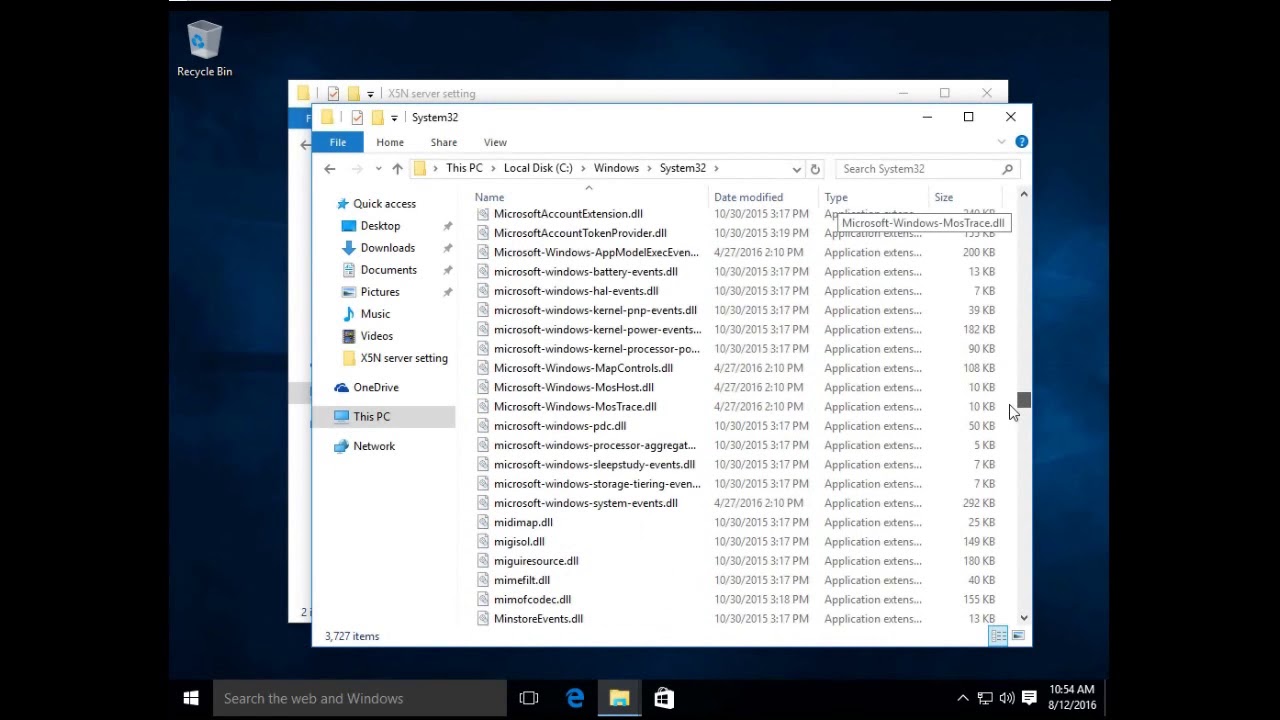Click the vertical scrollbar thumb in file list

click(1024, 400)
